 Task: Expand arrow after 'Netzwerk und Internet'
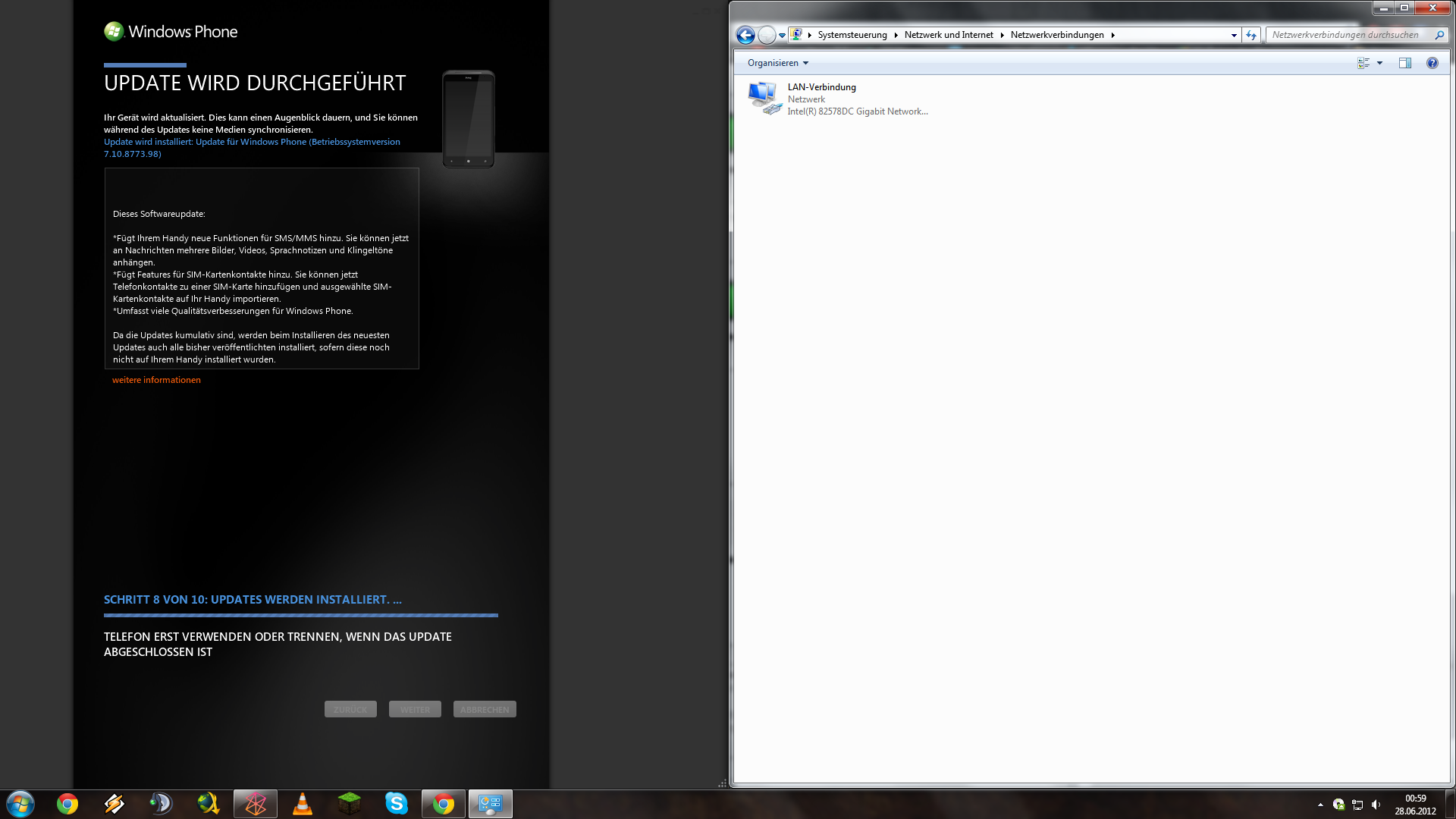[1002, 35]
